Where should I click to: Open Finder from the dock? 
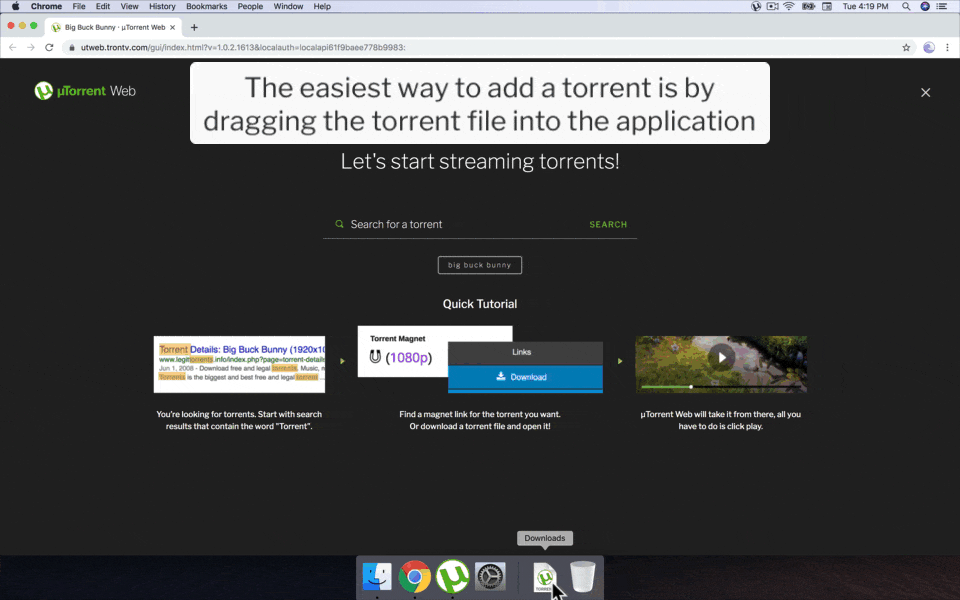[x=377, y=576]
